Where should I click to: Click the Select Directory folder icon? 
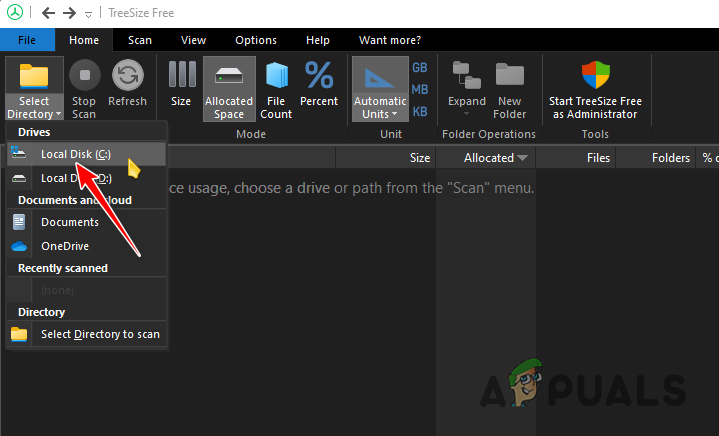(x=34, y=76)
